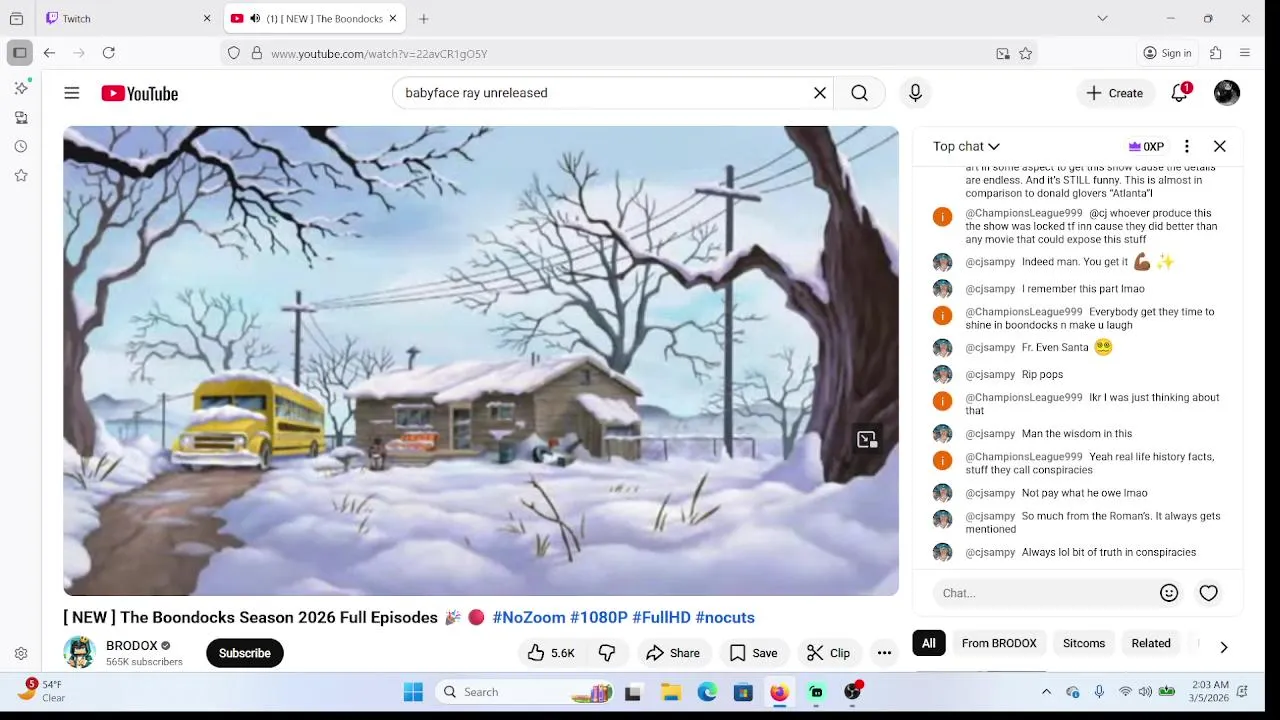Open bookmarks star sidebar icon
The image size is (1280, 720).
point(21,175)
